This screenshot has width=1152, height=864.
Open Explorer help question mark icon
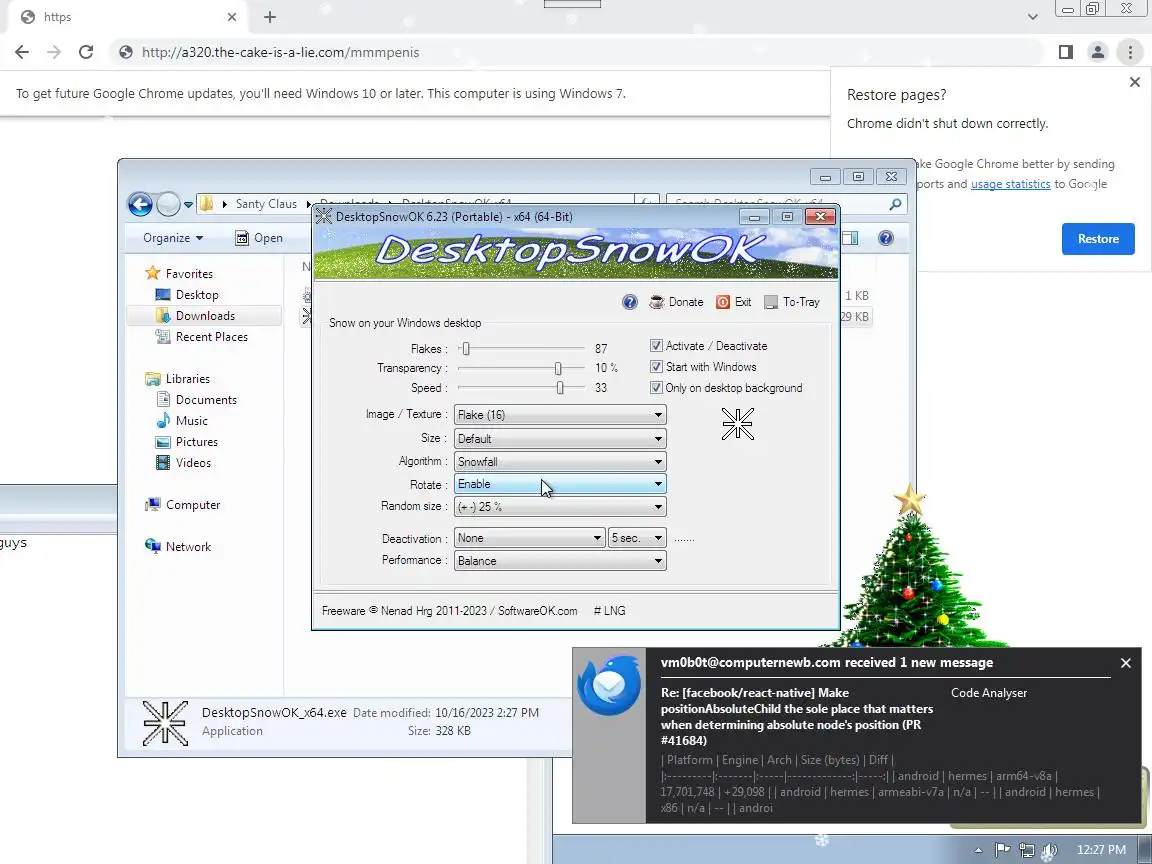coord(886,238)
